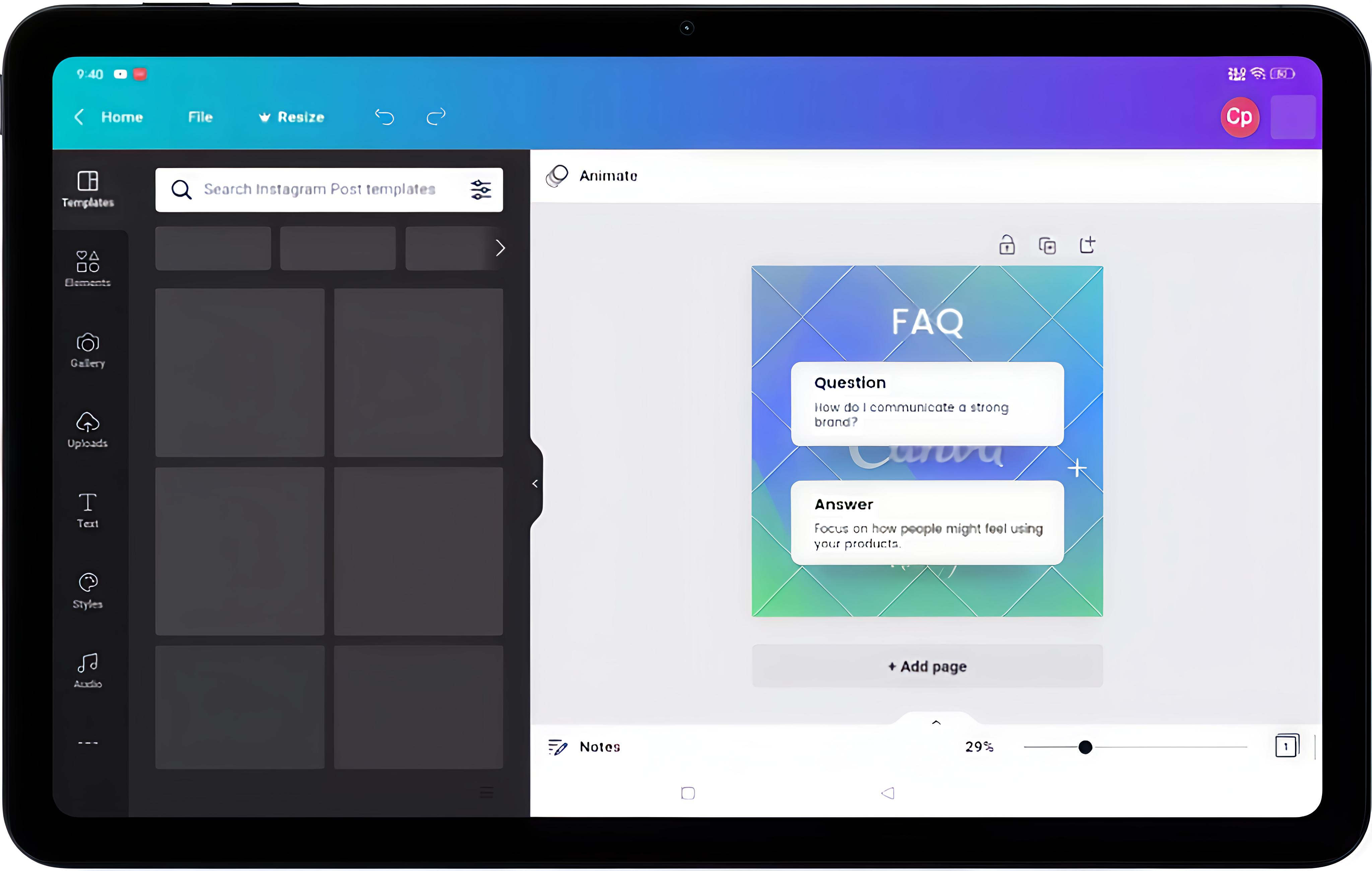
Task: Tap the Android back triangle button
Action: 888,793
